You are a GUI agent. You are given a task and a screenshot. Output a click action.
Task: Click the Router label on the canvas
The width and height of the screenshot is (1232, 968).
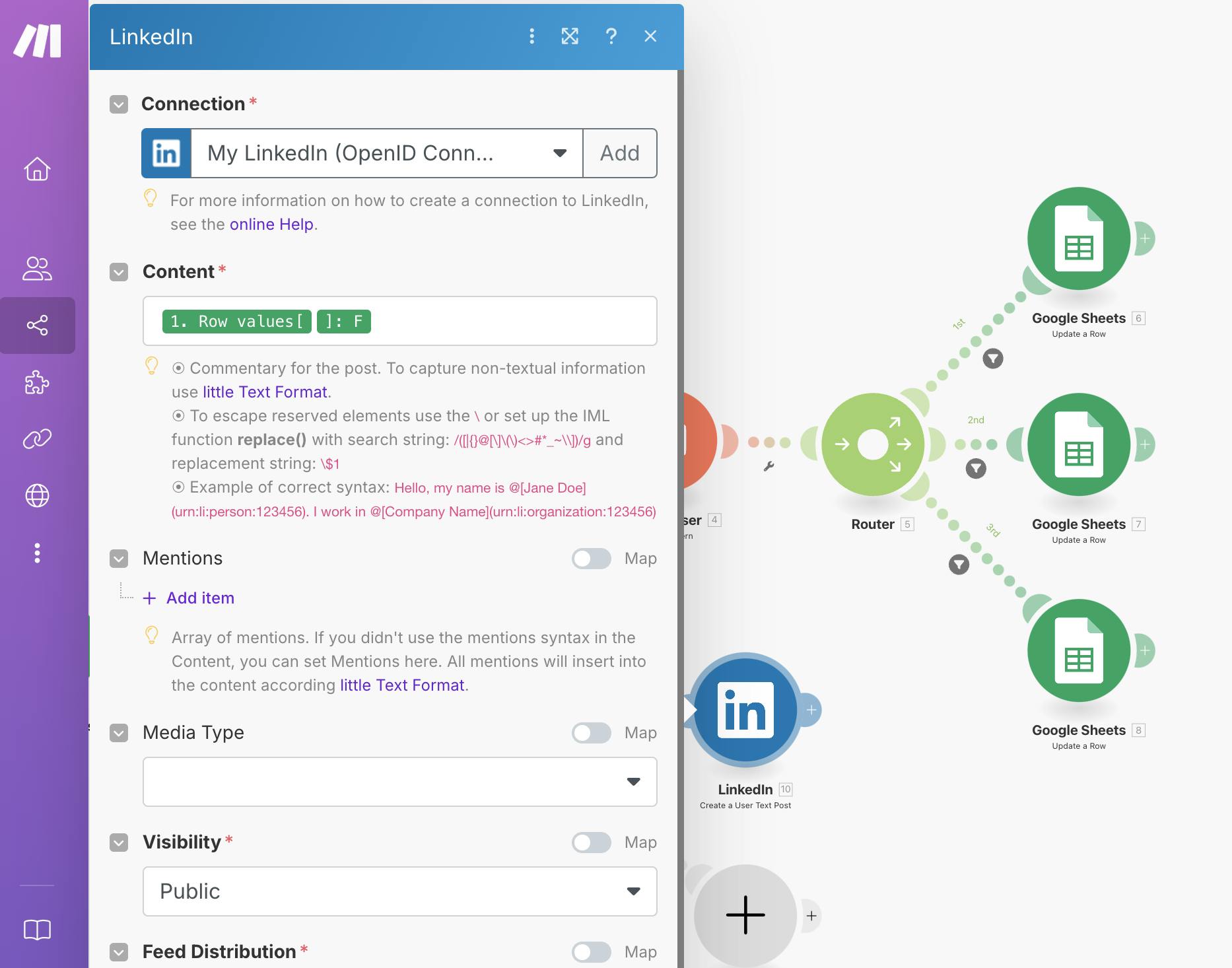[873, 524]
